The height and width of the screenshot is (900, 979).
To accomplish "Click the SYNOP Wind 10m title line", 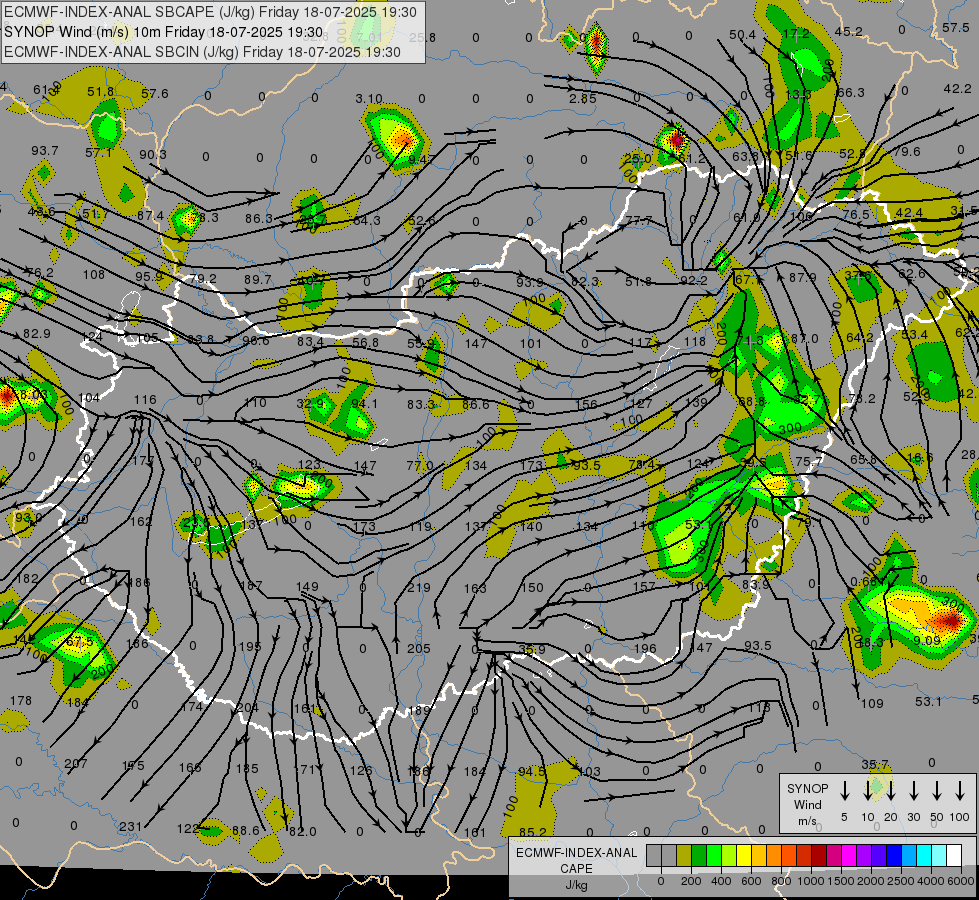I will (164, 32).
